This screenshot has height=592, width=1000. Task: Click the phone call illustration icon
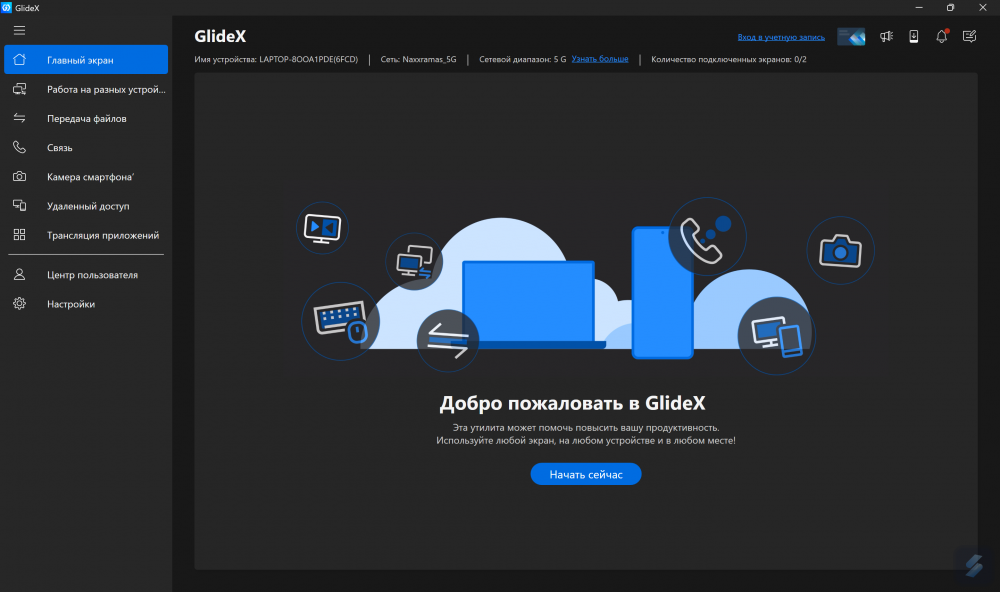[x=707, y=237]
